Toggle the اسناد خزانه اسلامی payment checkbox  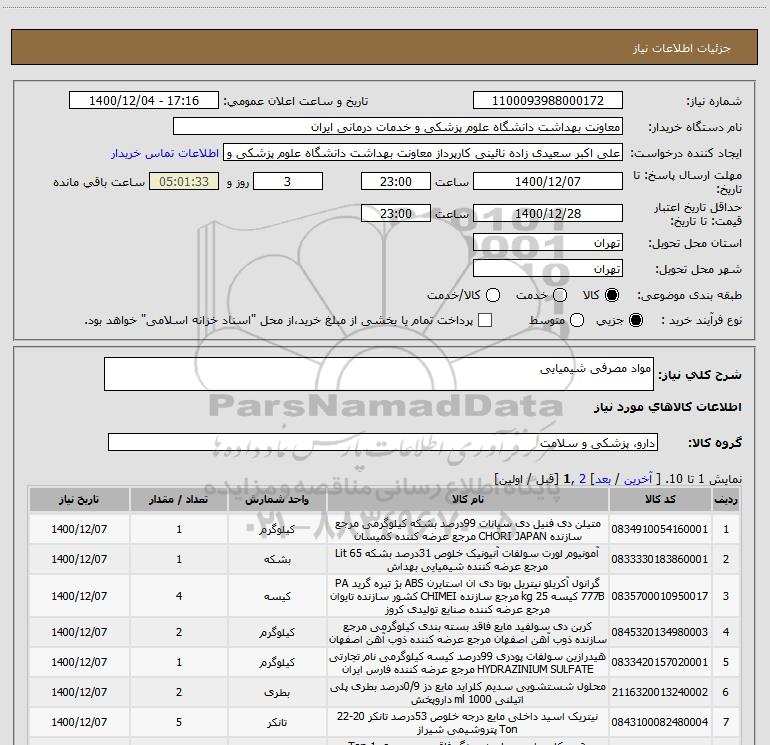pos(485,320)
